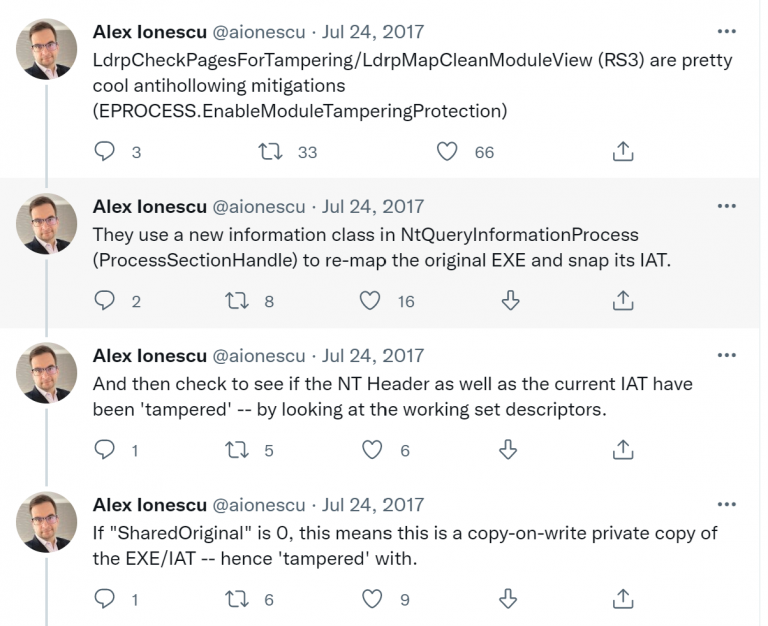The width and height of the screenshot is (768, 626).
Task: Open more options on the second tweet
Action: point(727,206)
